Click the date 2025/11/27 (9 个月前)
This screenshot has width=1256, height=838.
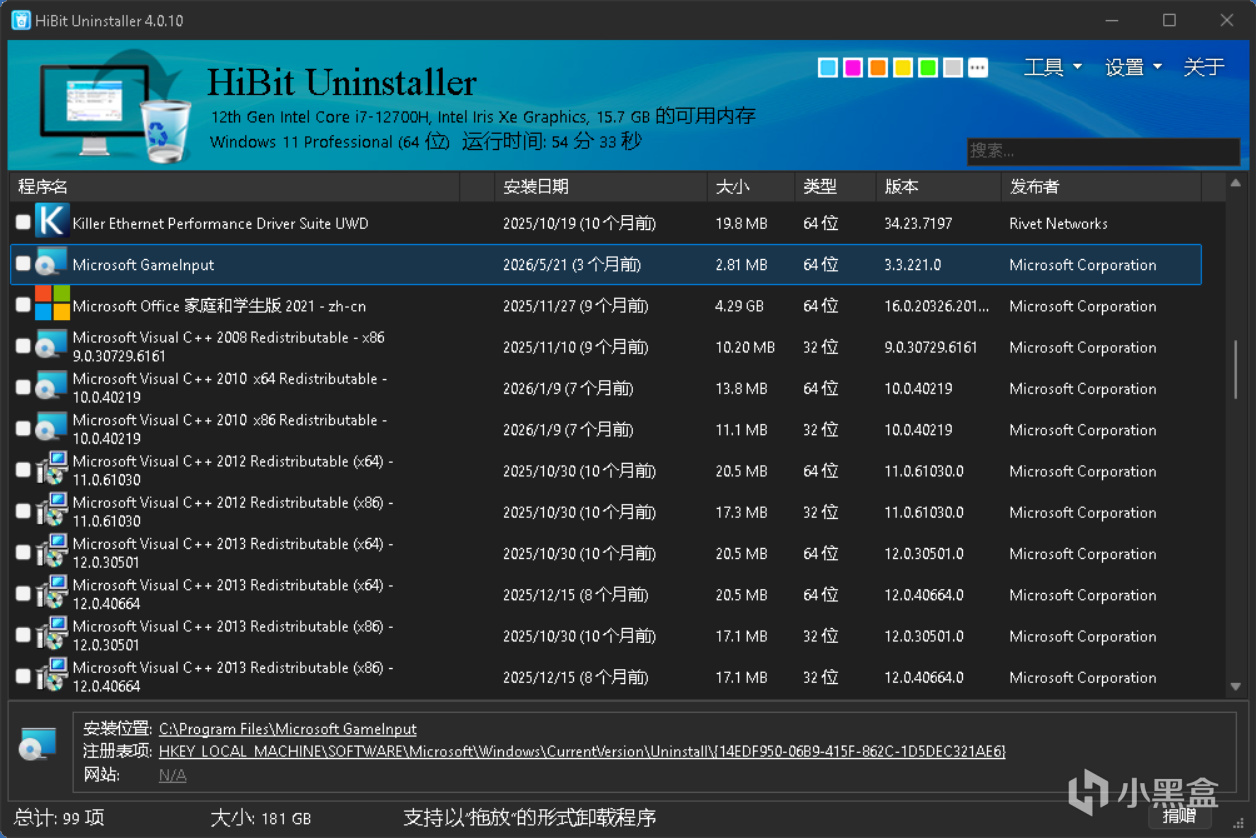(x=575, y=306)
